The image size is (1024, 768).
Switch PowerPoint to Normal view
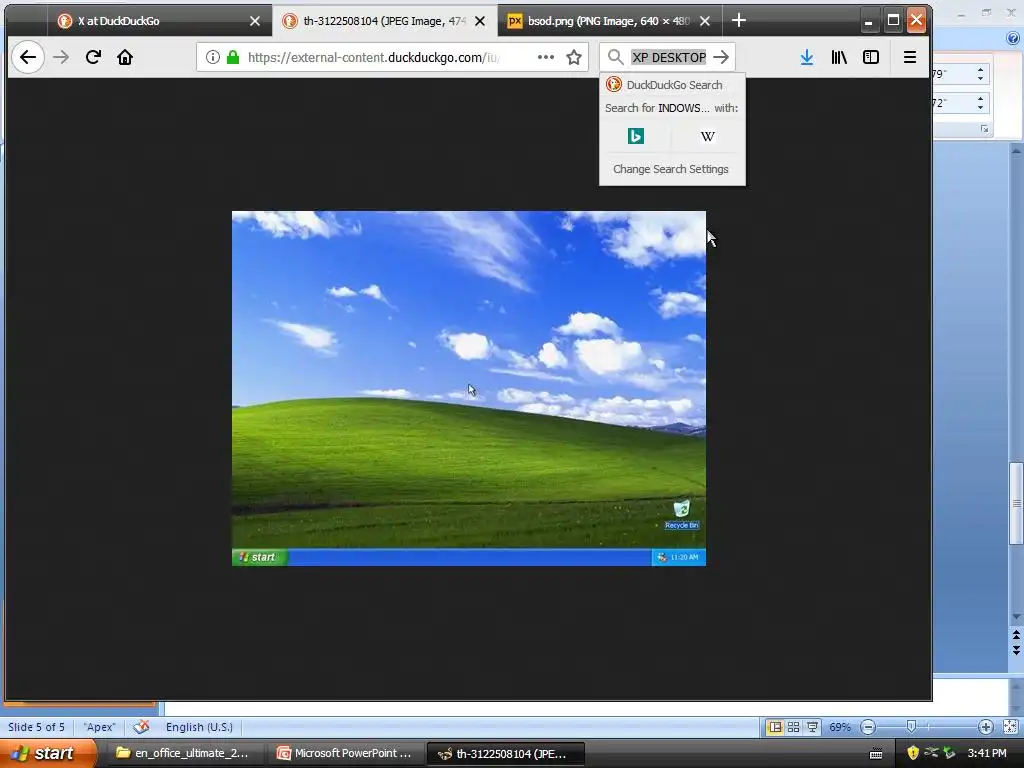pos(775,727)
